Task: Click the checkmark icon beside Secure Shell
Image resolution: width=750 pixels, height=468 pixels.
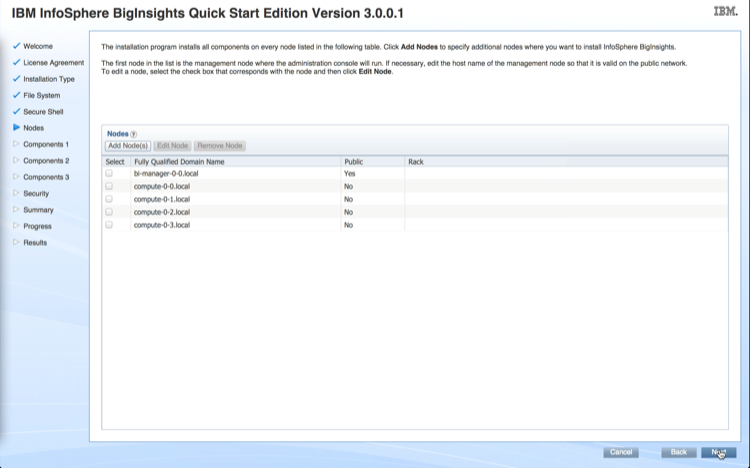Action: pyautogui.click(x=17, y=111)
